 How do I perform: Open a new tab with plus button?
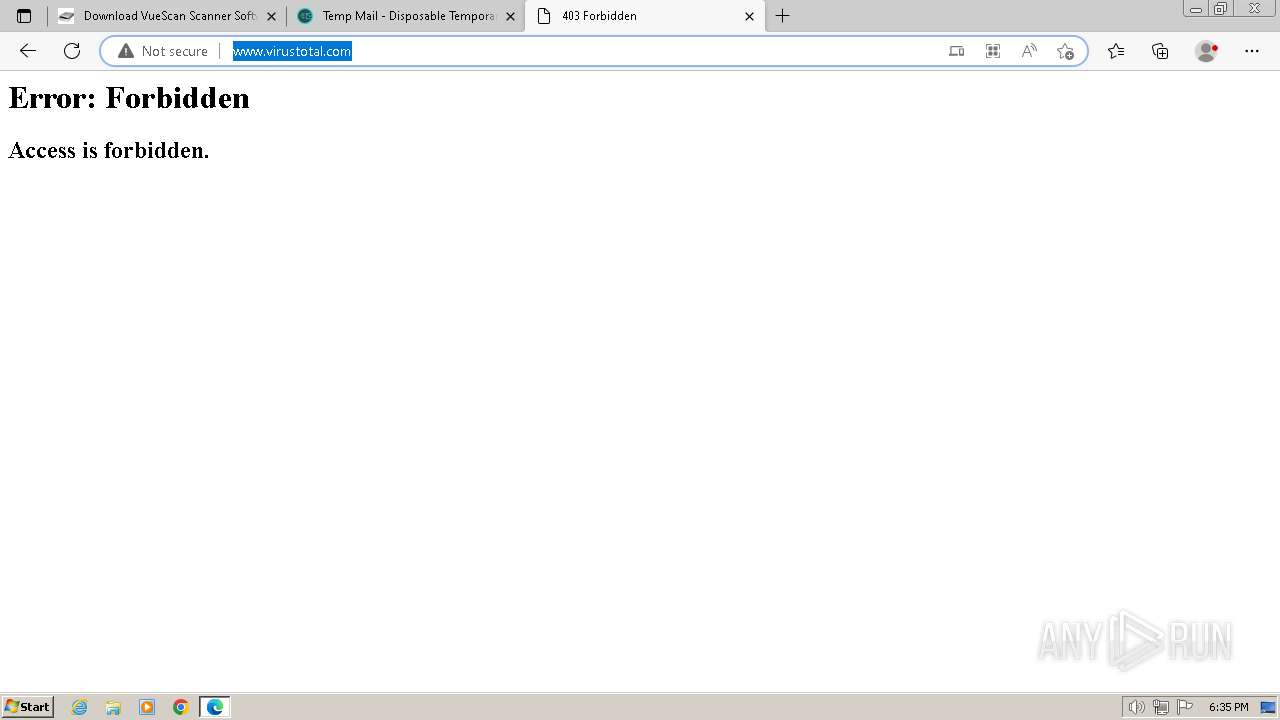tap(783, 16)
